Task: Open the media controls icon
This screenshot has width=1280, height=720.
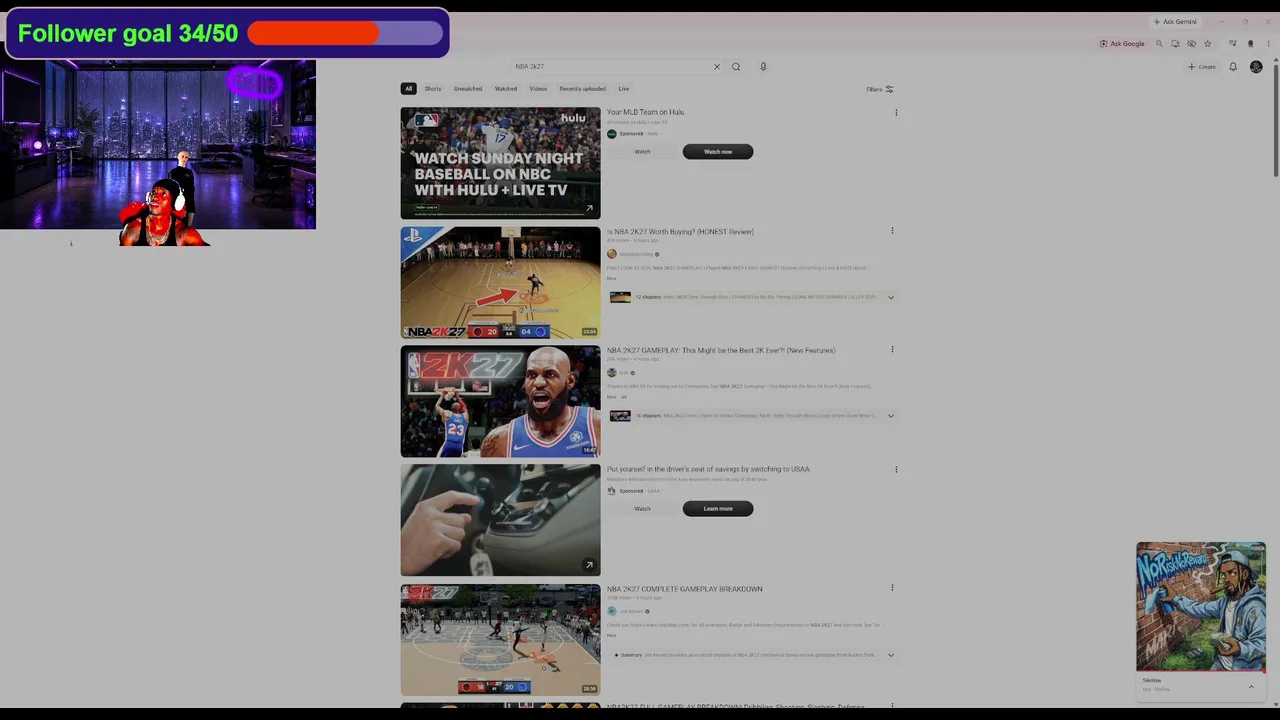Action: (x=1233, y=44)
